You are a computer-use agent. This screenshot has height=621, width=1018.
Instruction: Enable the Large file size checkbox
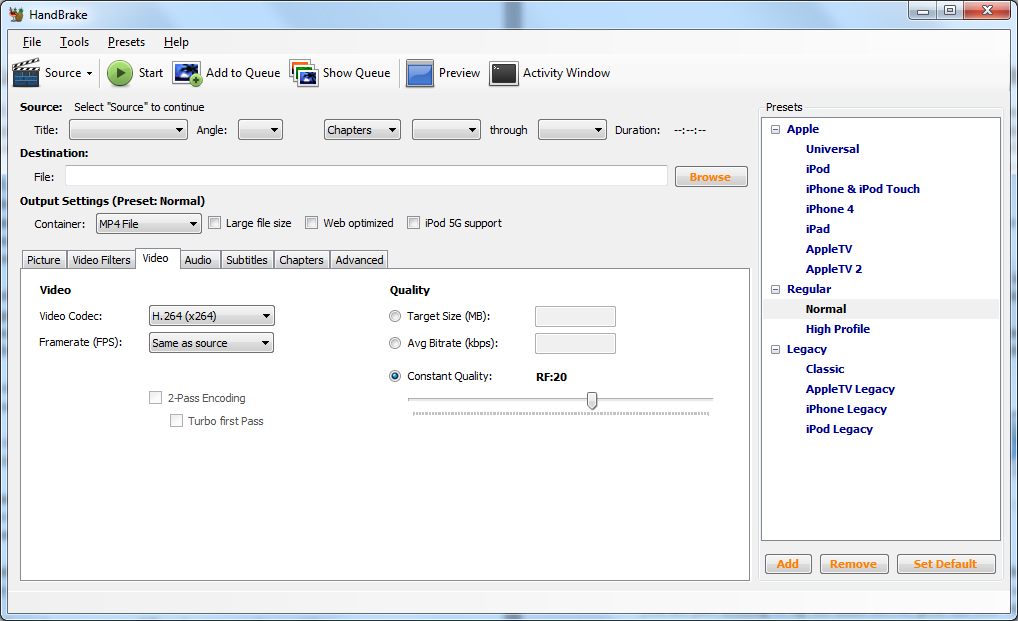[214, 223]
